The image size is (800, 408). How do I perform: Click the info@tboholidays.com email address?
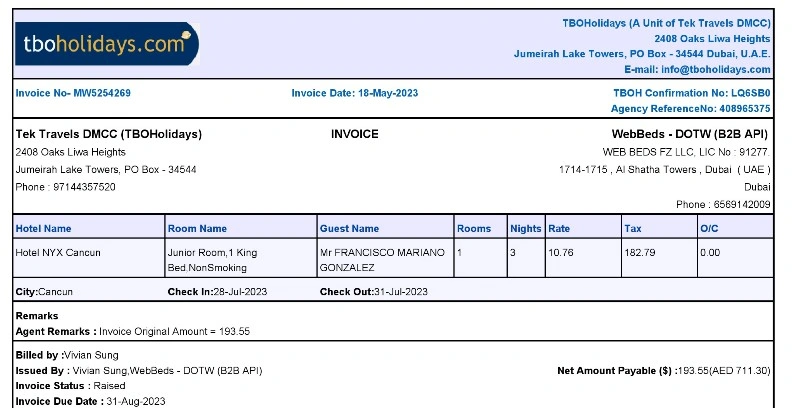click(715, 69)
